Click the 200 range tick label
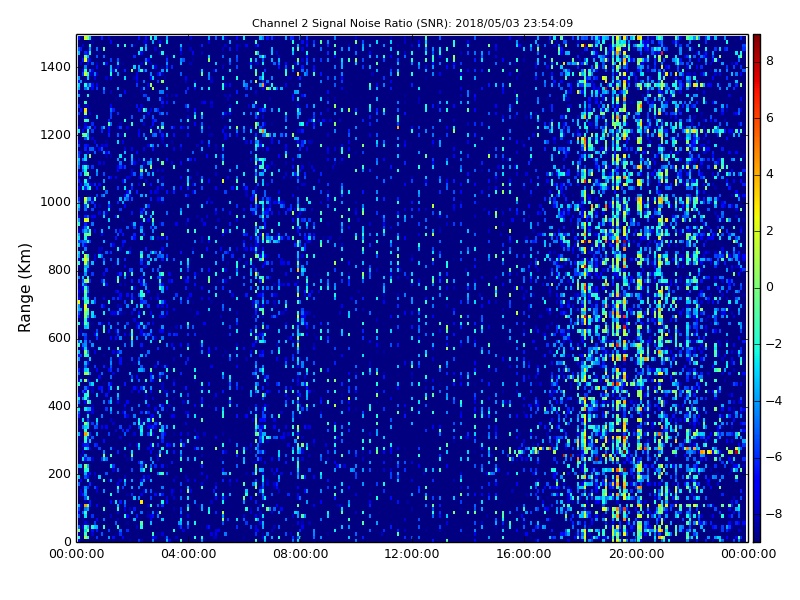 [59, 473]
